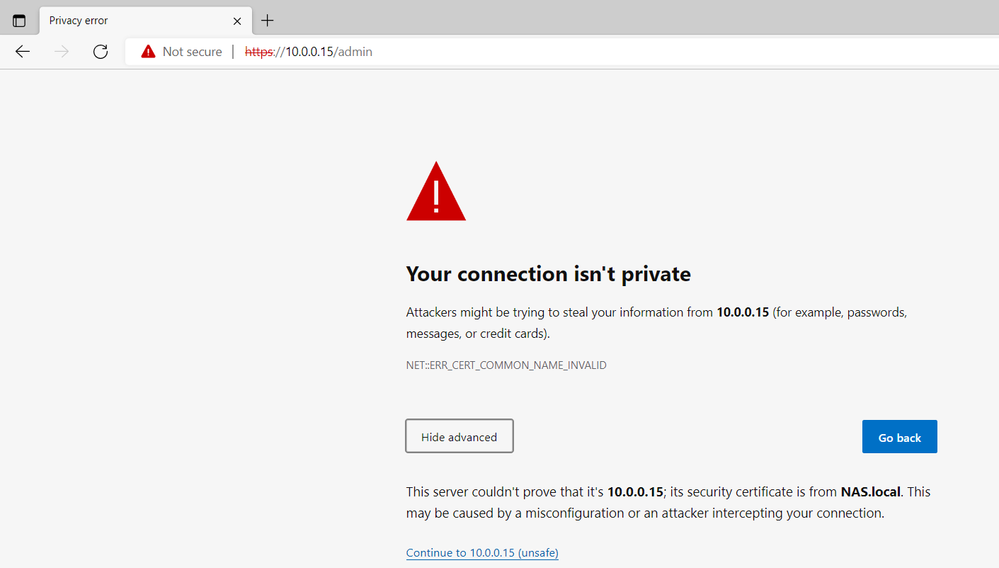Screen dimensions: 999x568
Task: Refresh the page with reload icon
Action: click(x=100, y=52)
